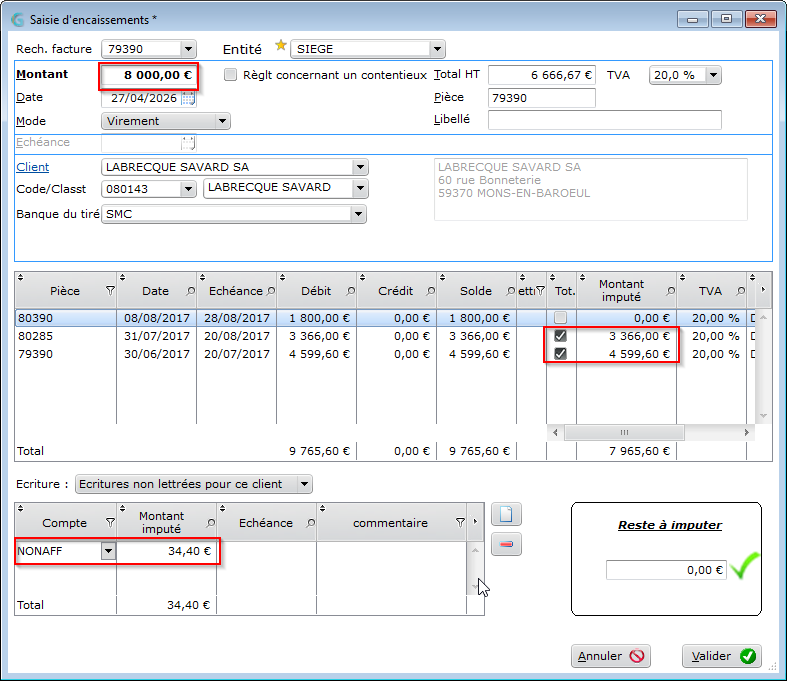The image size is (787, 681).
Task: Click the 34,40 € NONAFF amount cell
Action: tap(167, 551)
